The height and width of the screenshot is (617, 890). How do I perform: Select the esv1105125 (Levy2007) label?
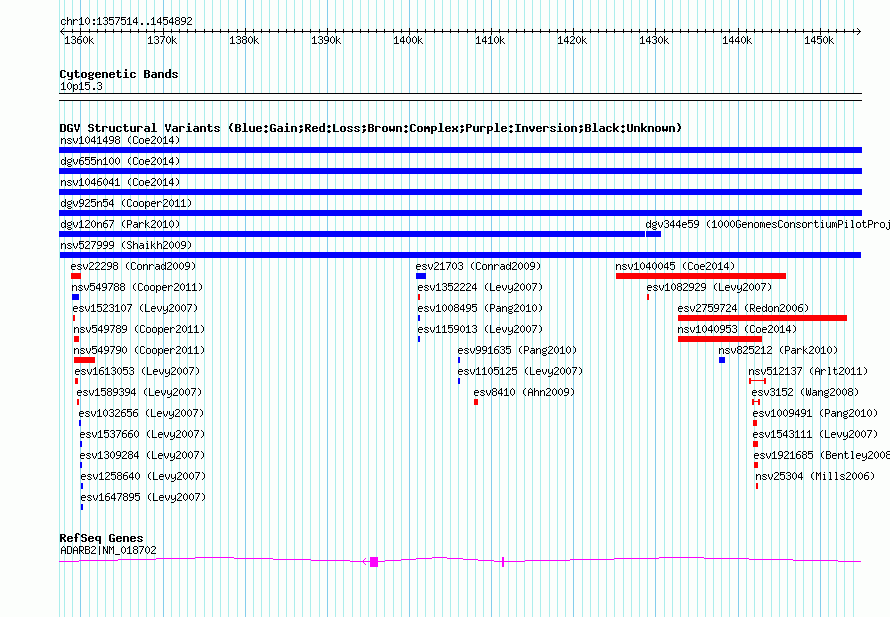(520, 371)
